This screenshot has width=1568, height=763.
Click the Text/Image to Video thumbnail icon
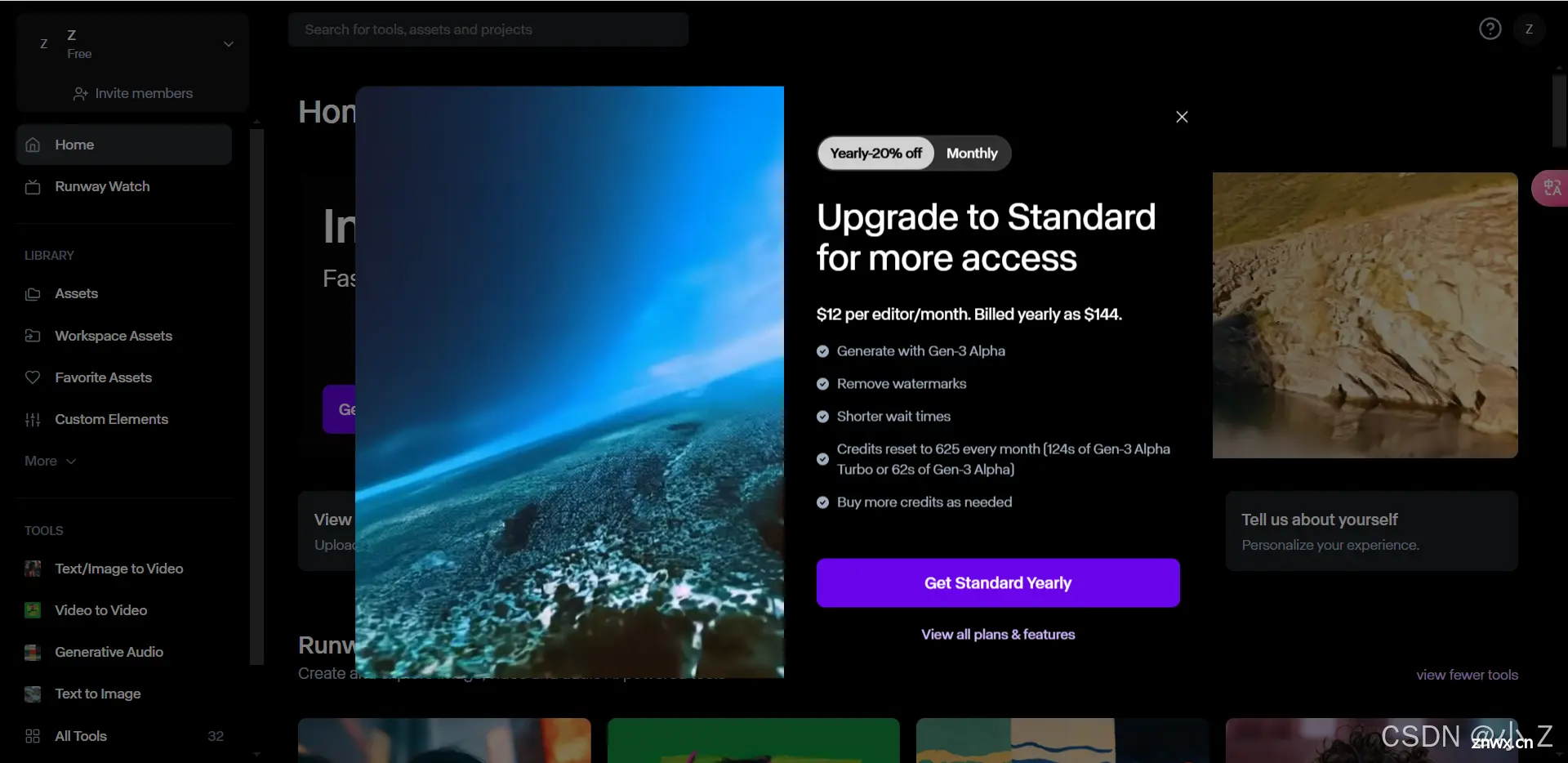pyautogui.click(x=33, y=569)
